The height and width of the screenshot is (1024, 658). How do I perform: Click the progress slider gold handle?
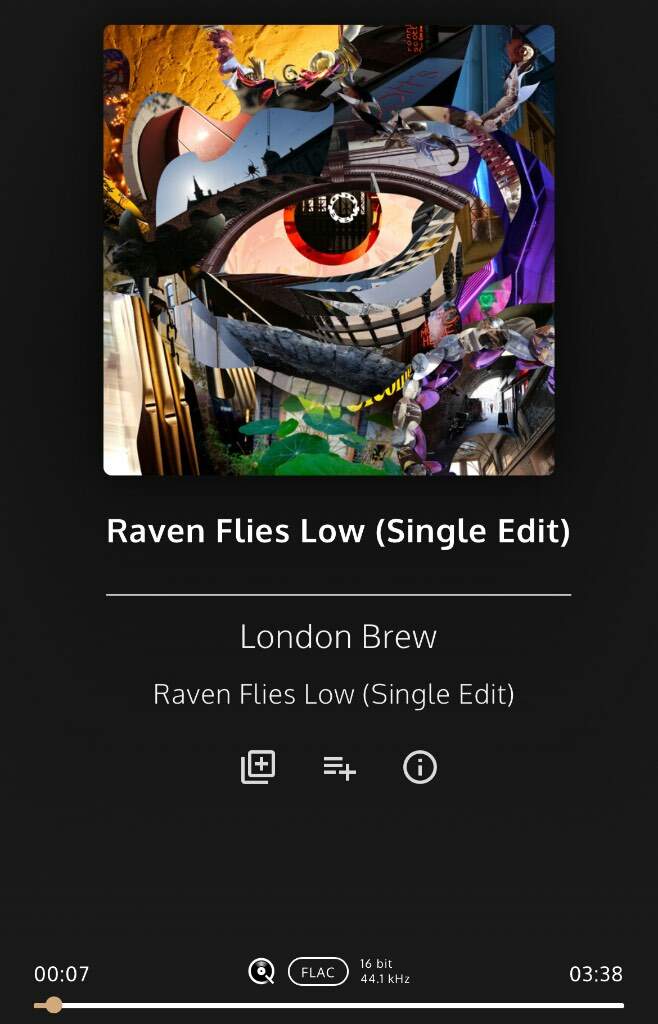coord(54,1005)
